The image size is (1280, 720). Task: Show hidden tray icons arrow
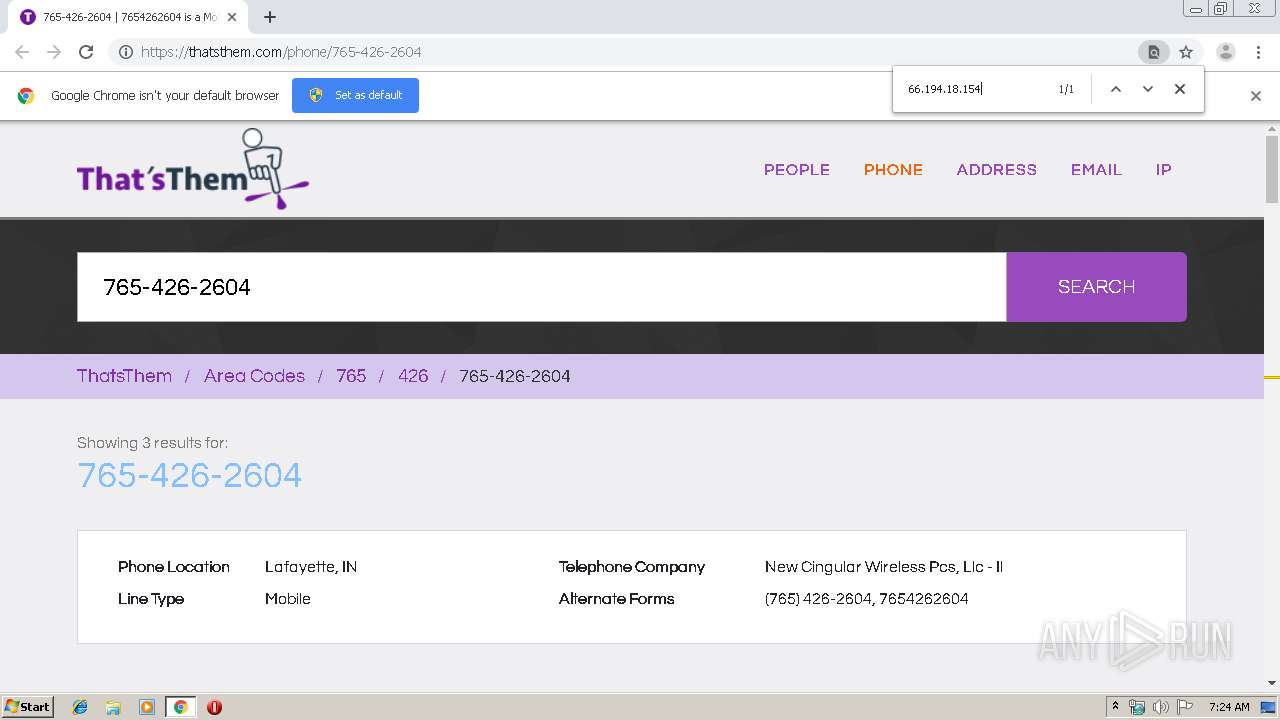(1115, 707)
